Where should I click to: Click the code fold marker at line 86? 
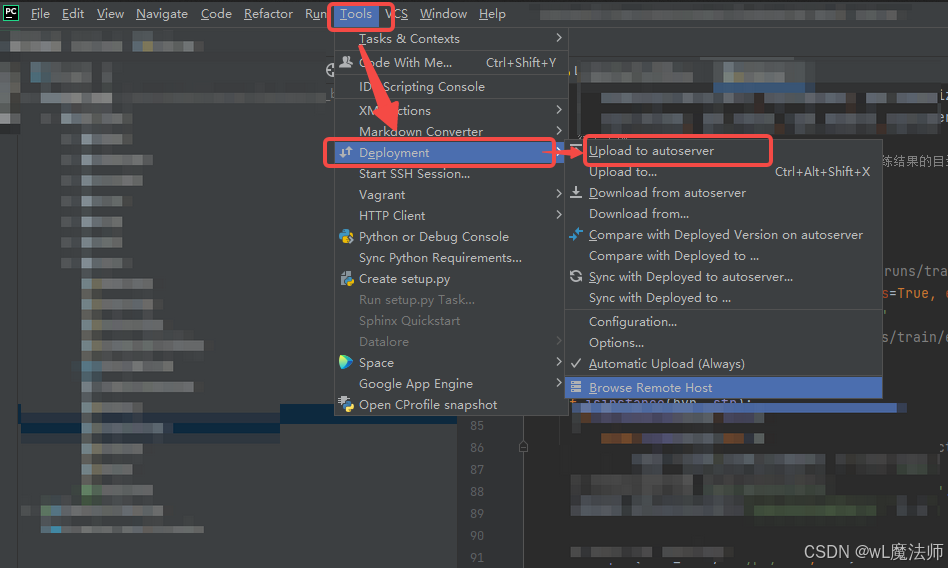coord(524,447)
